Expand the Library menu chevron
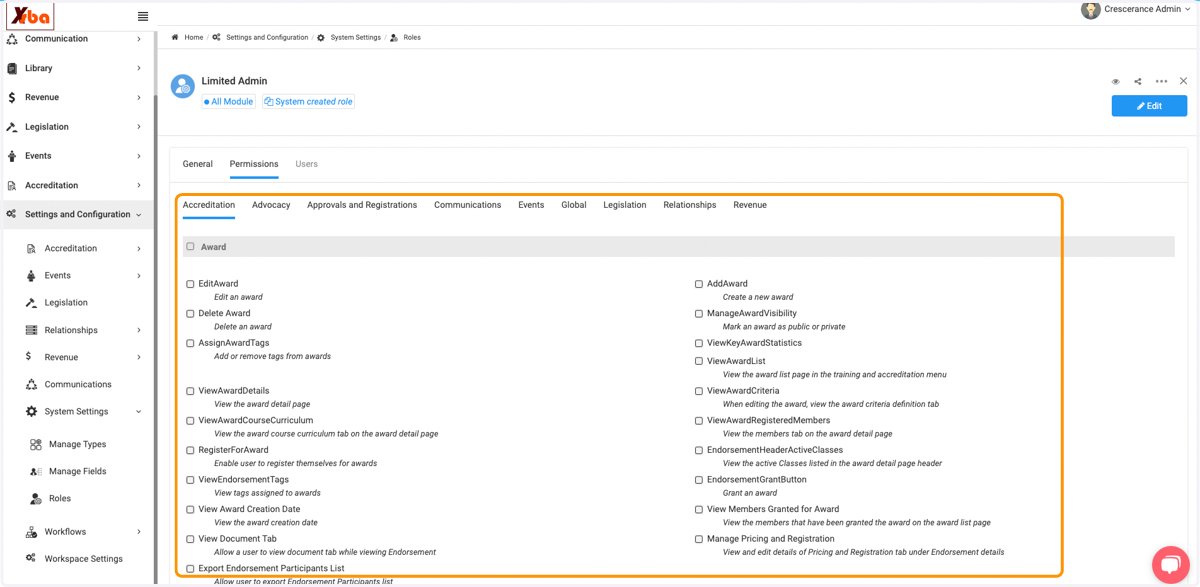 click(x=139, y=68)
